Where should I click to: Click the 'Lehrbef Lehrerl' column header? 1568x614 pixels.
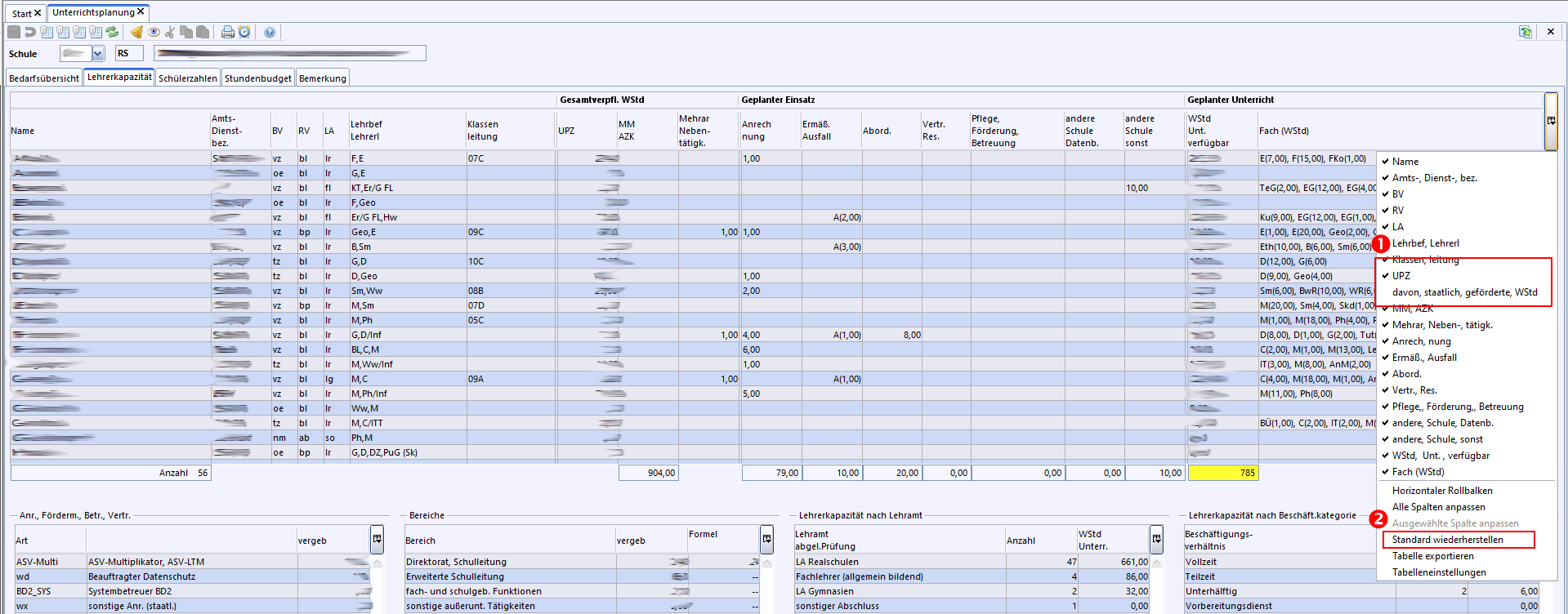[407, 131]
